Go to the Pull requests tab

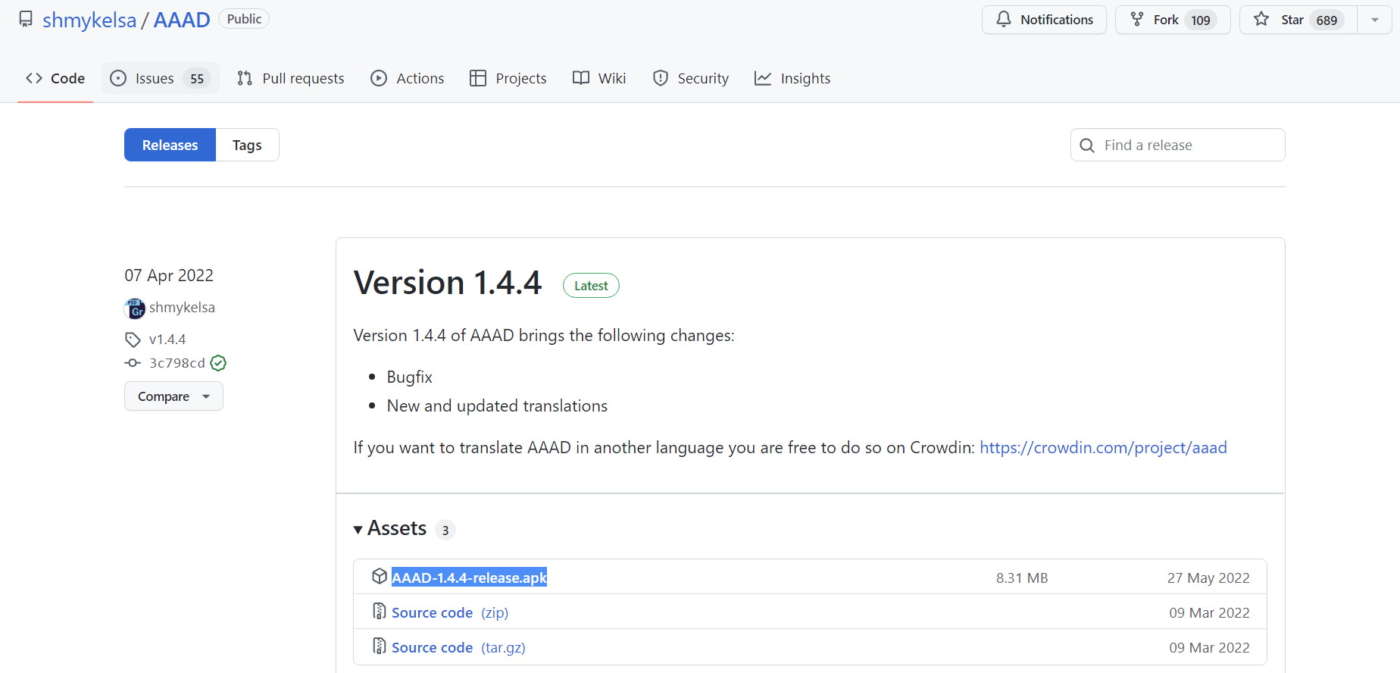(x=290, y=78)
